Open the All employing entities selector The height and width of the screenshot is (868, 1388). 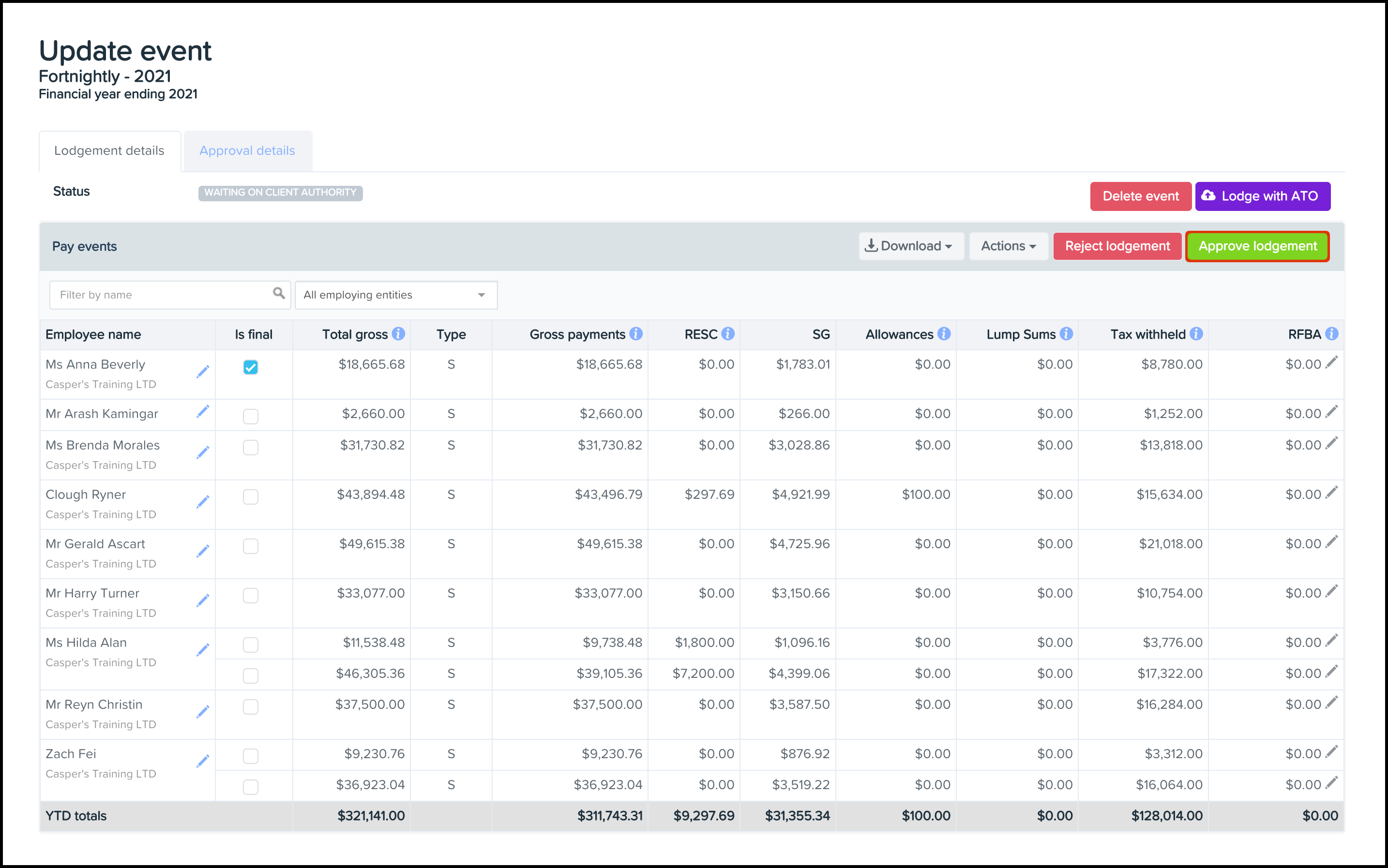pos(396,295)
